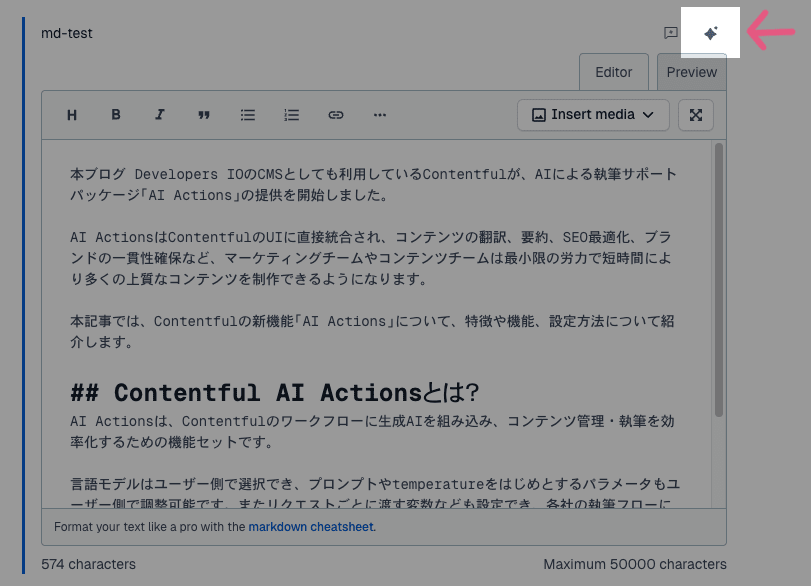Open the Insert media dropdown

point(593,115)
